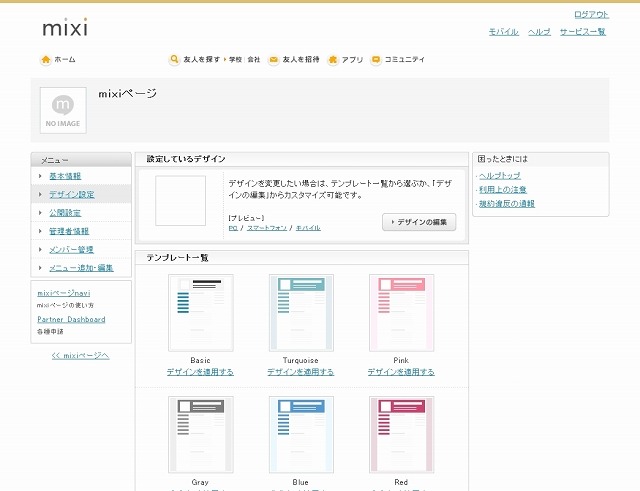
Task: Select the Blue template thumbnail
Action: coord(301,435)
